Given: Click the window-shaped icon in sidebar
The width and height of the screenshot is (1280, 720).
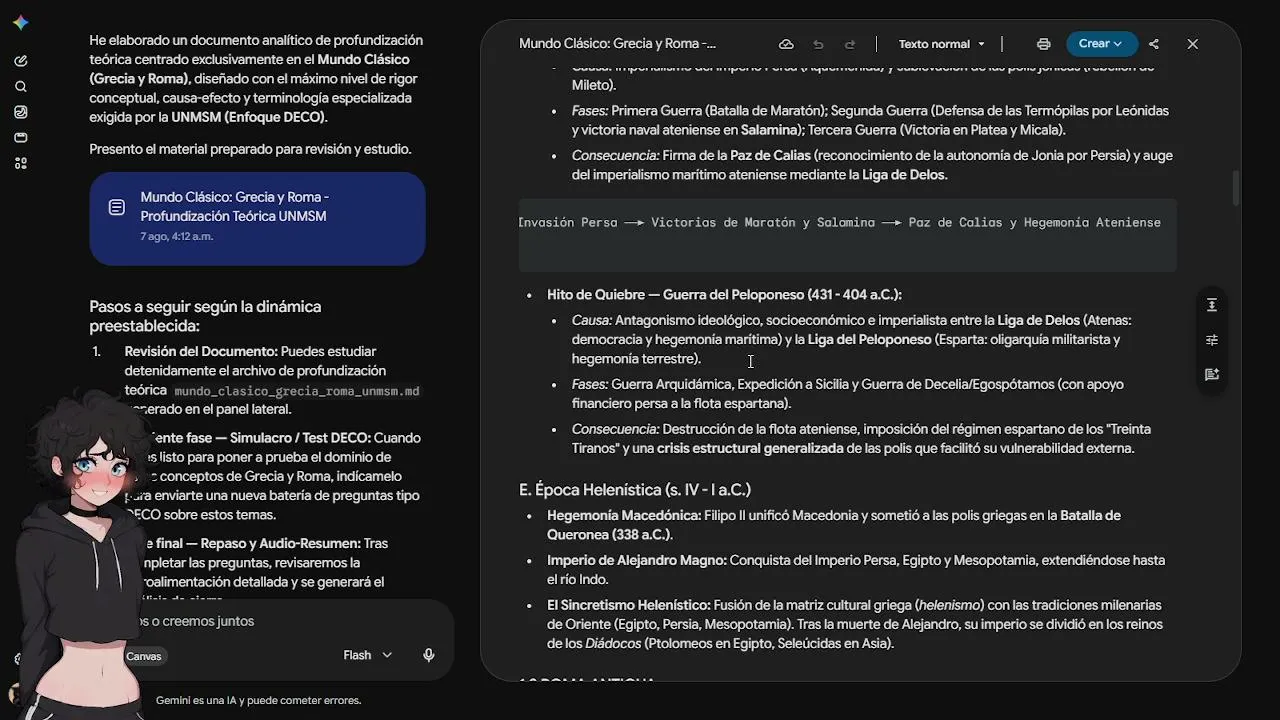Looking at the screenshot, I should pyautogui.click(x=21, y=138).
